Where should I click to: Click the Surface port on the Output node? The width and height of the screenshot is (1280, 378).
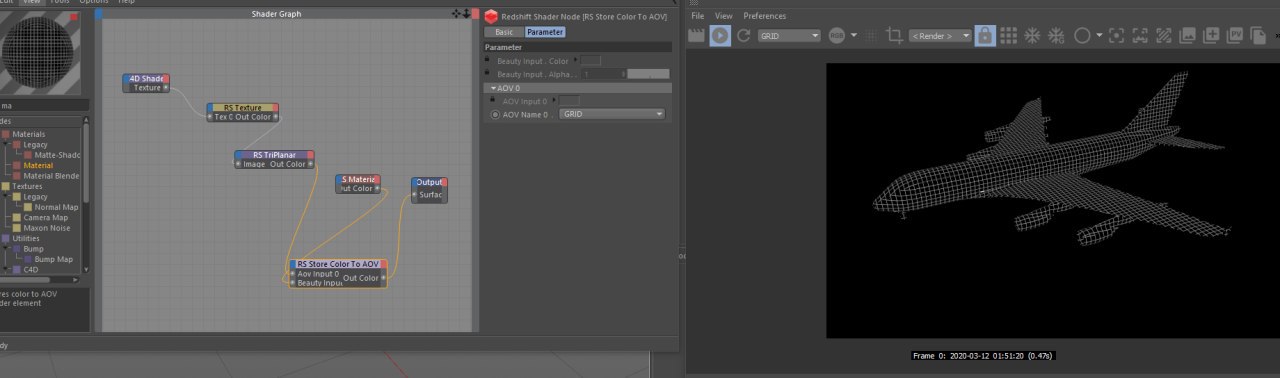tap(415, 195)
